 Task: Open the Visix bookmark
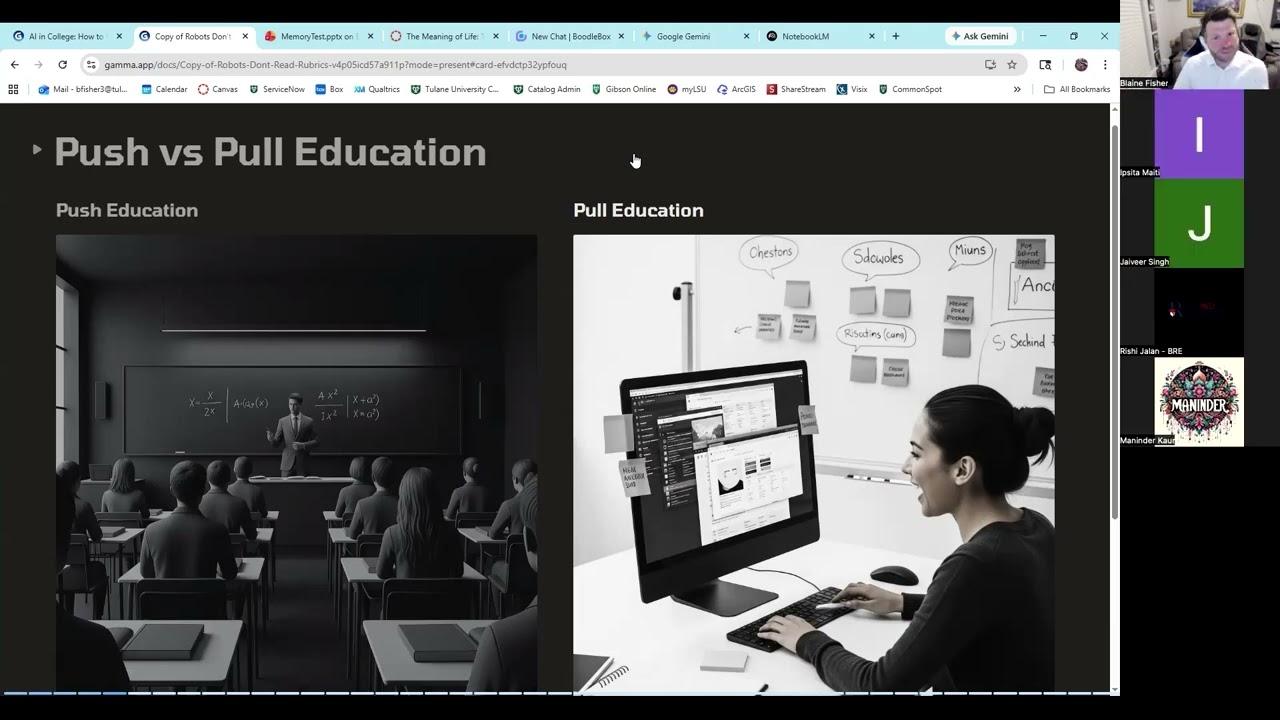click(852, 89)
